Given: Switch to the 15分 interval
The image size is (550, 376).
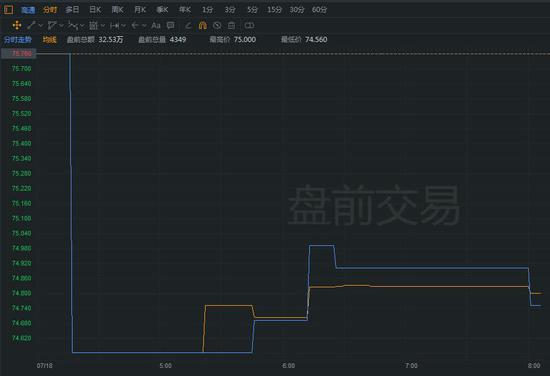Looking at the screenshot, I should point(274,10).
